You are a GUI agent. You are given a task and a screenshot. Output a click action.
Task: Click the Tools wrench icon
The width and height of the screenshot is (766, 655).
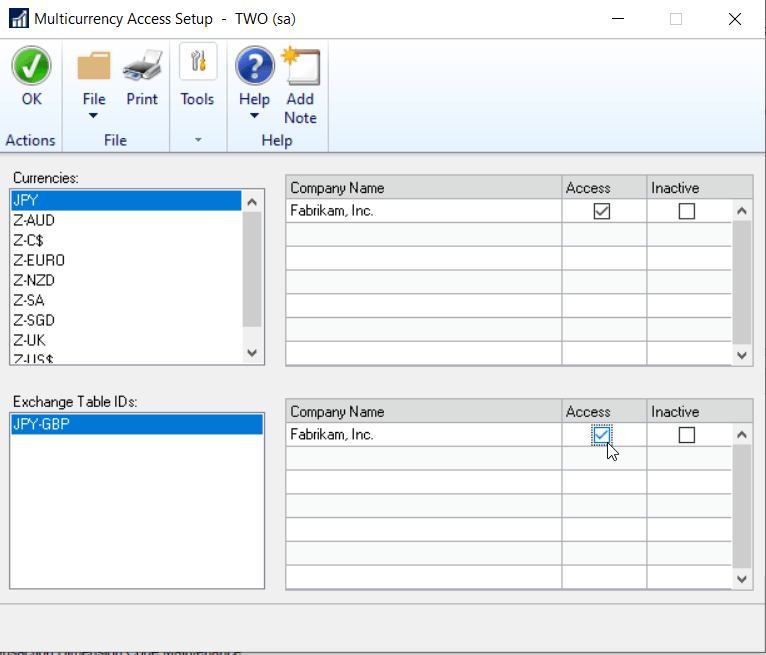(x=197, y=63)
